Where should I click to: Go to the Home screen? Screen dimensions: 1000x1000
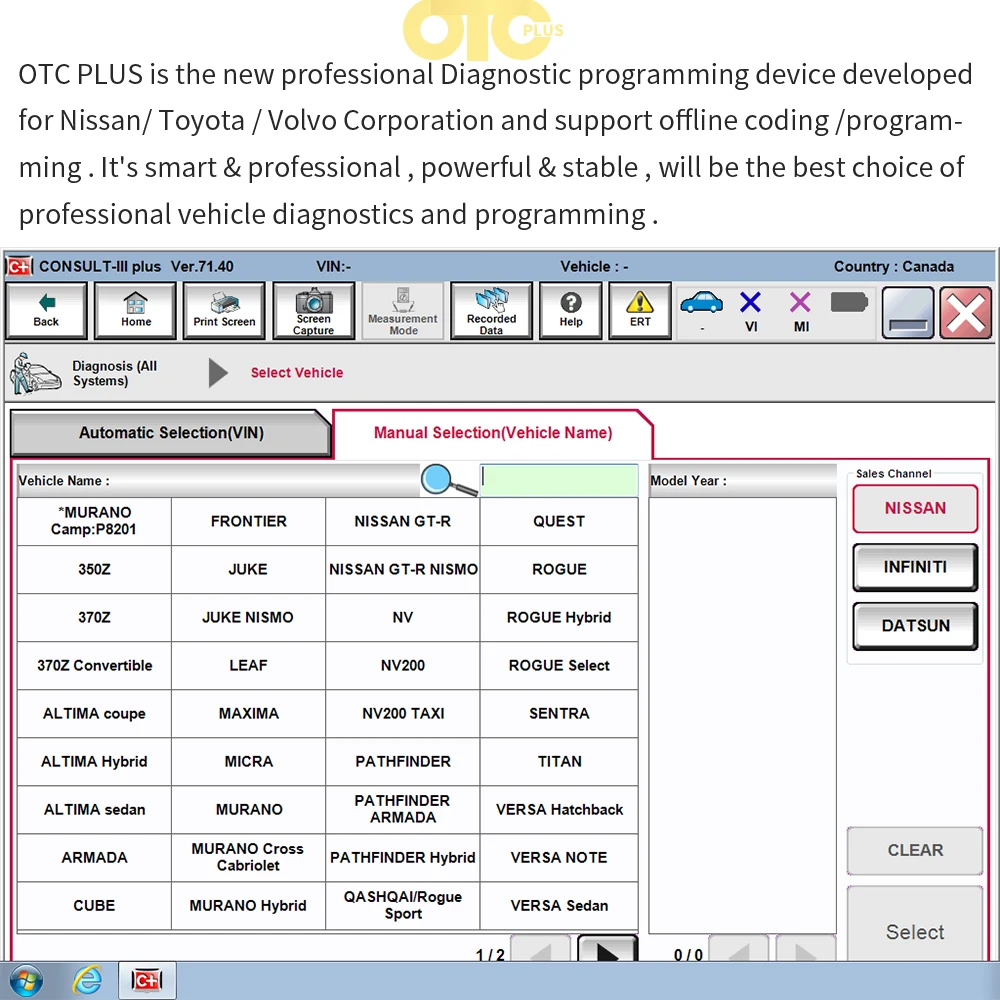click(135, 311)
